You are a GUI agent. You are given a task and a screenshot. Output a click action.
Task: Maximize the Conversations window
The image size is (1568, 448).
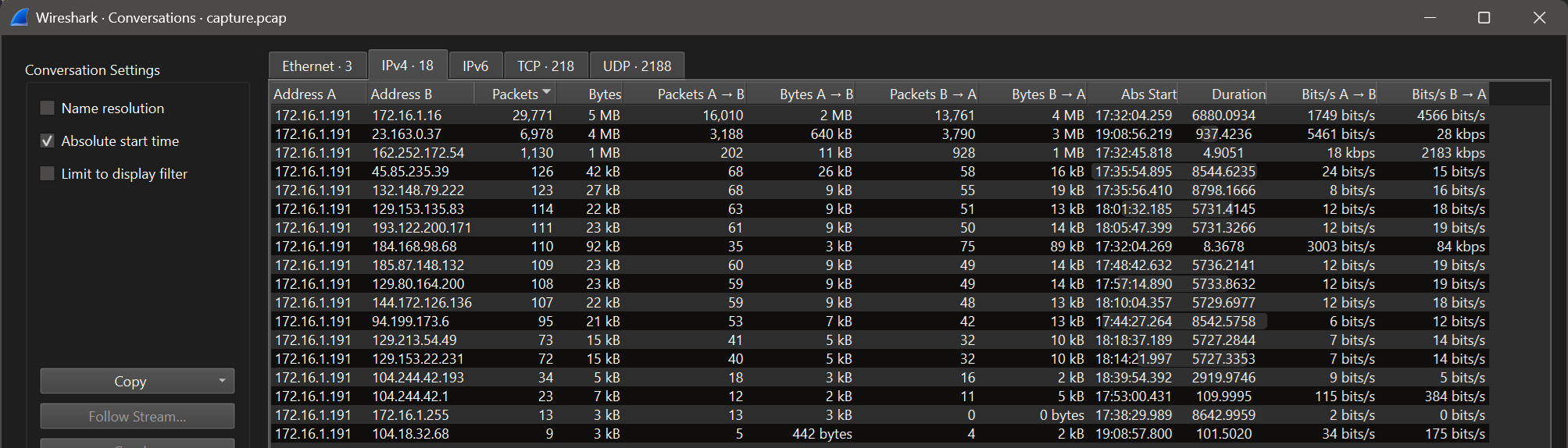(1484, 17)
